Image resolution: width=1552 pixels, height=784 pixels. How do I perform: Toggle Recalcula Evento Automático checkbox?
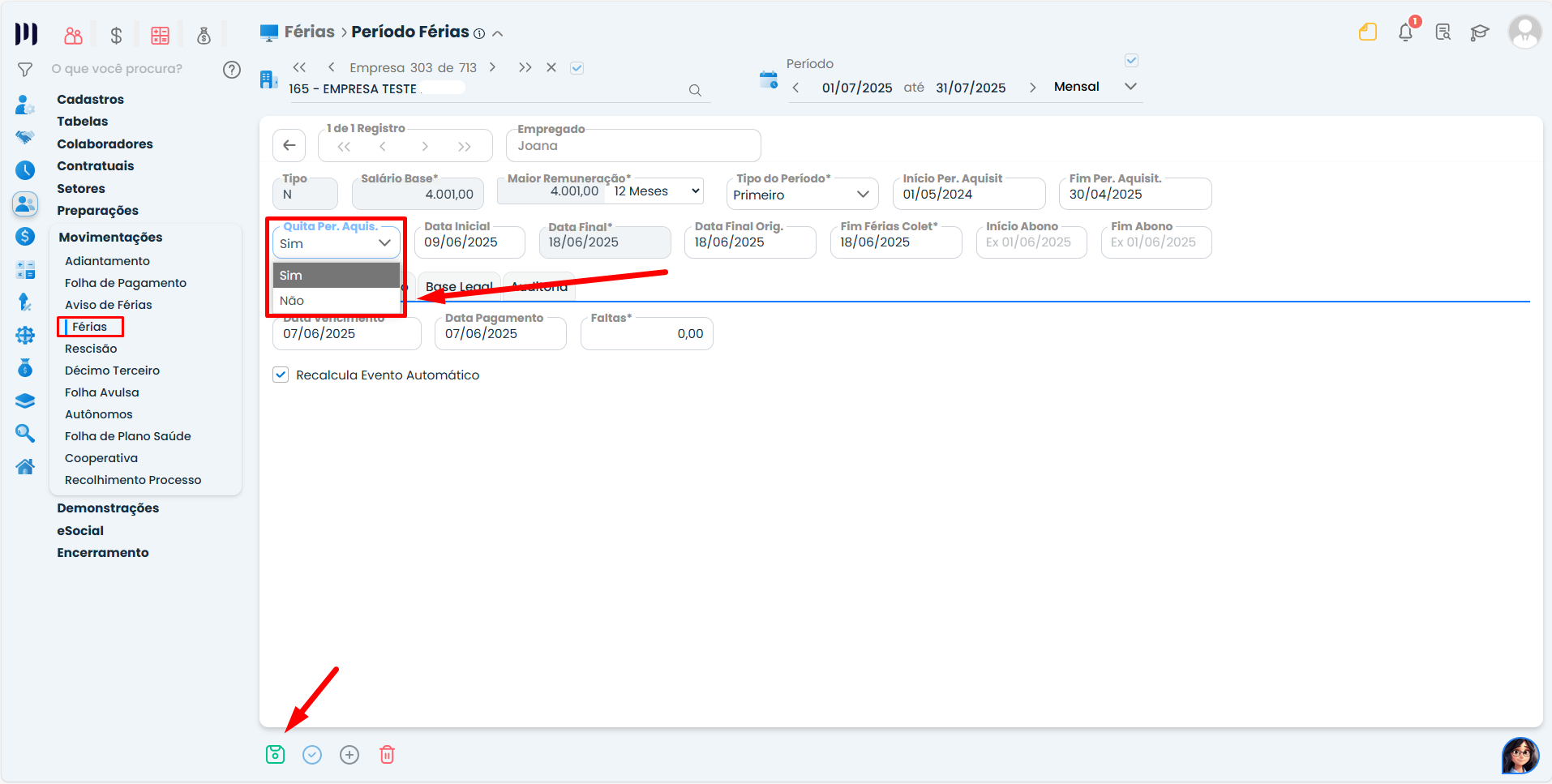[281, 375]
